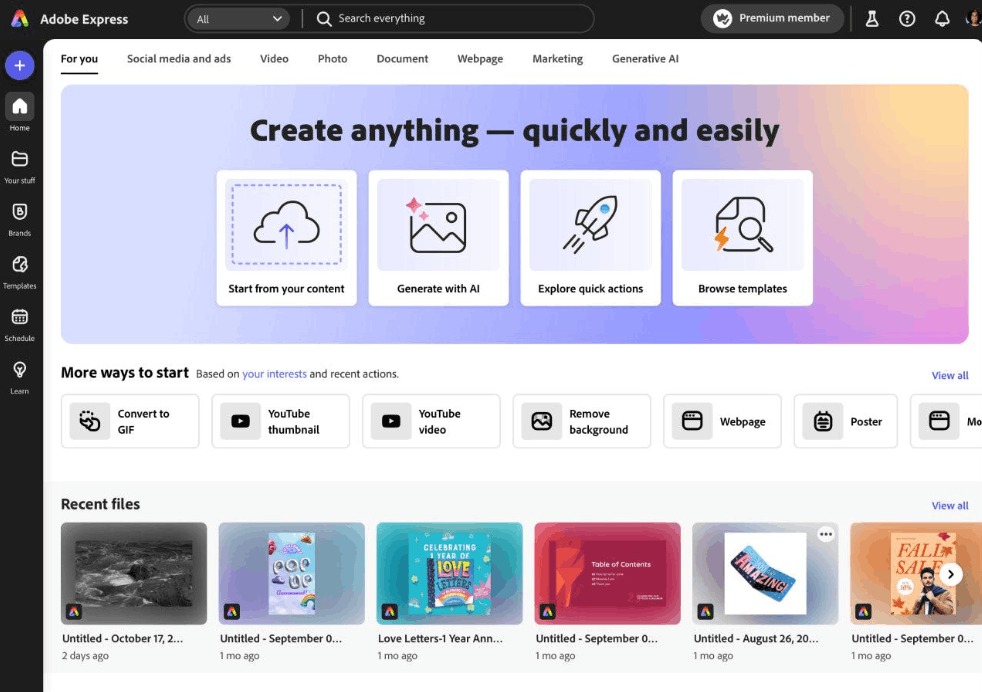Image resolution: width=982 pixels, height=692 pixels.
Task: Open the Schedule calendar icon
Action: (x=19, y=317)
